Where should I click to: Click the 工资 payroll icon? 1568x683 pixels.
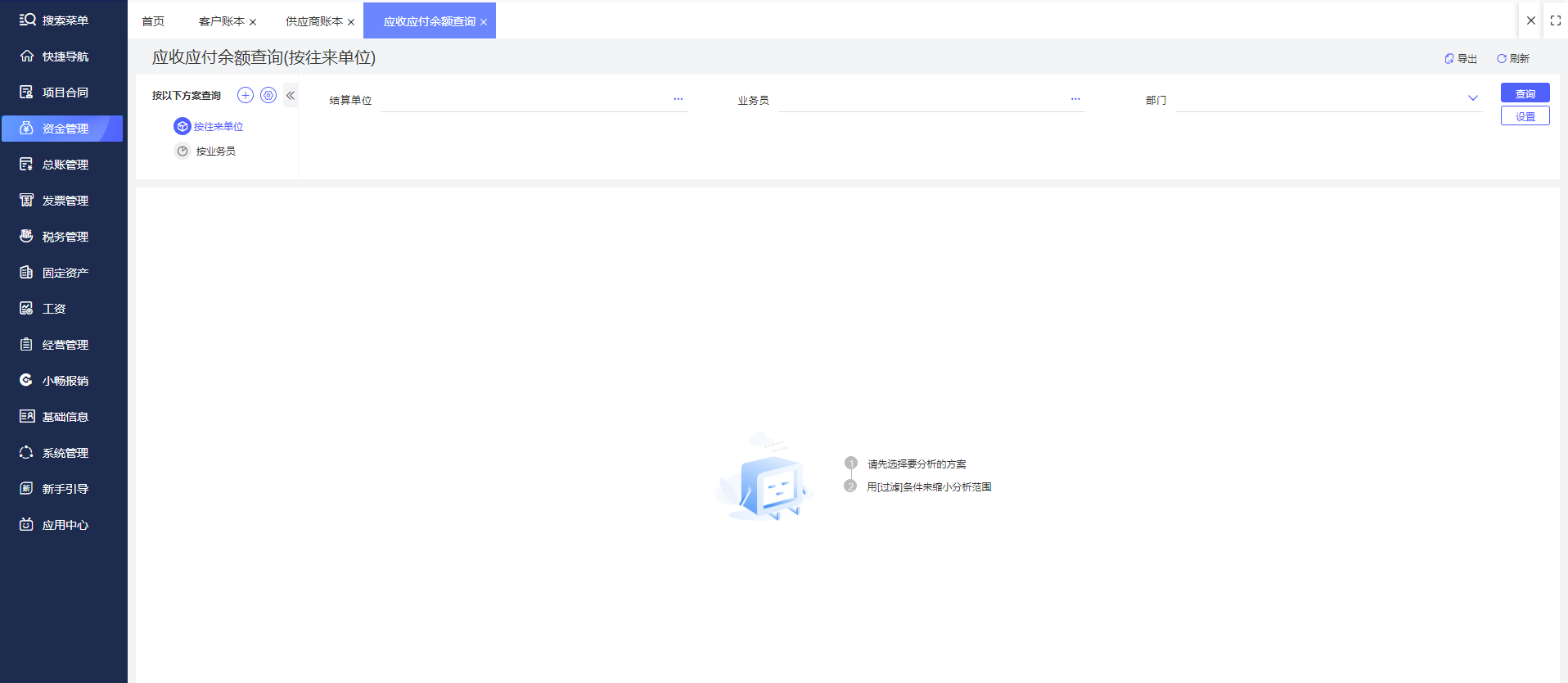coord(27,309)
